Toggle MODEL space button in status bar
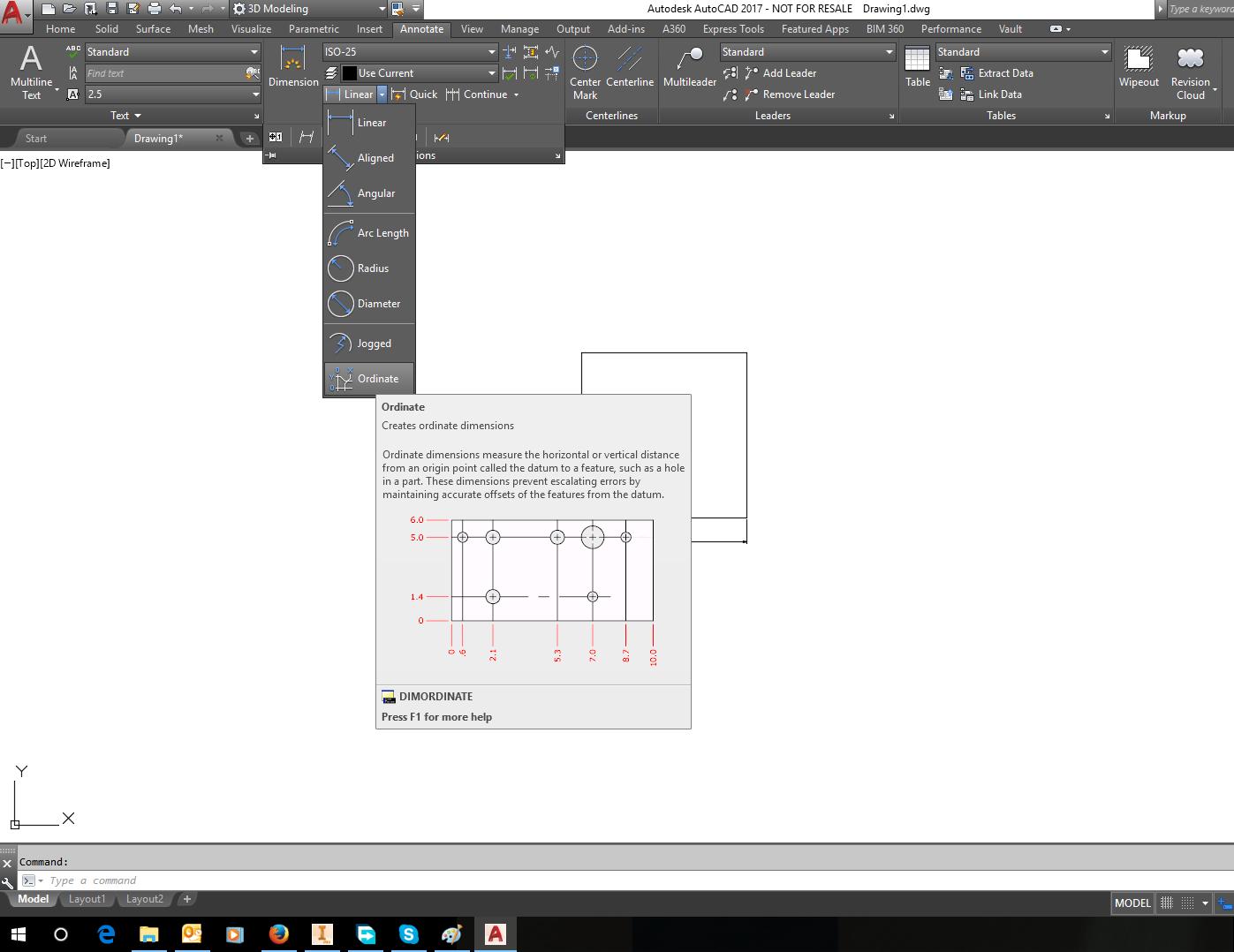This screenshot has width=1234, height=952. coord(1132,903)
